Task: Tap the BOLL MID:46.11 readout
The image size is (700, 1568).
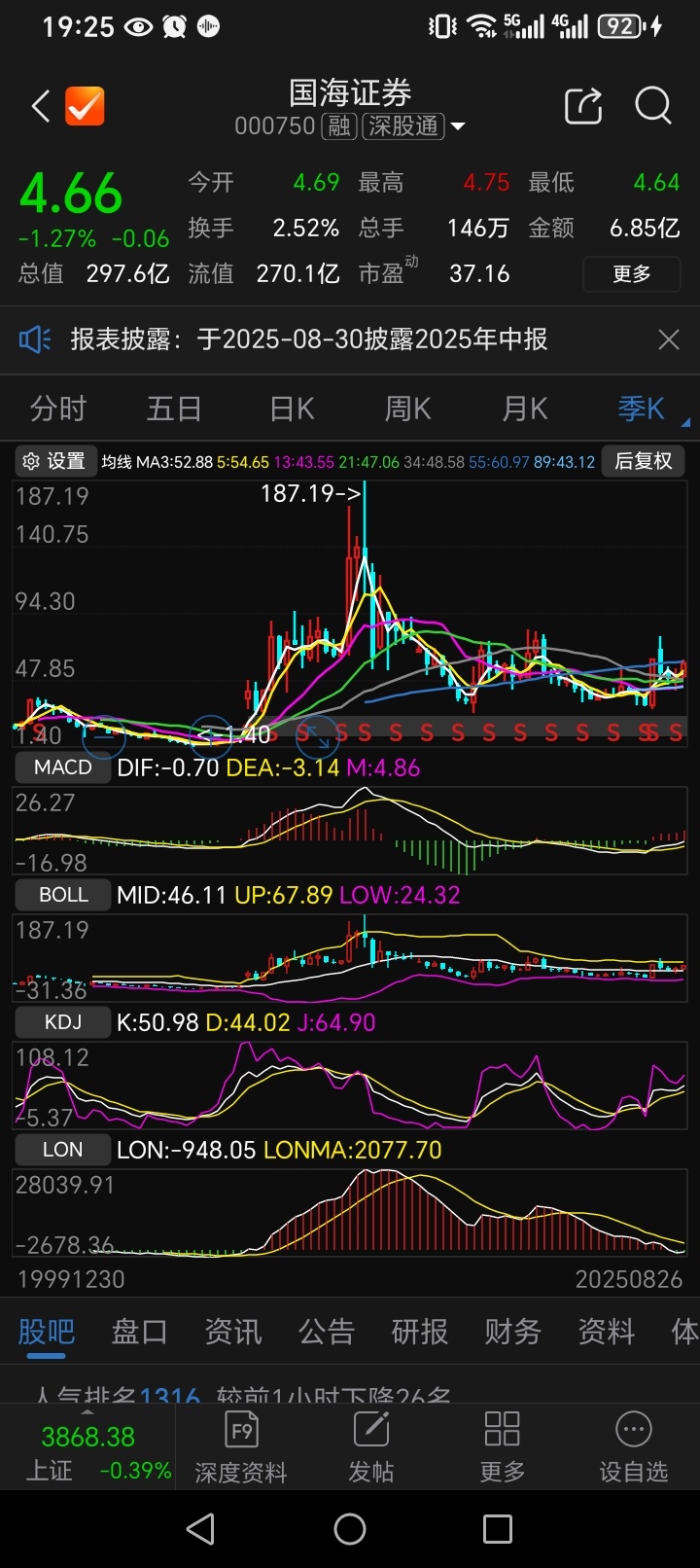Action: [172, 895]
